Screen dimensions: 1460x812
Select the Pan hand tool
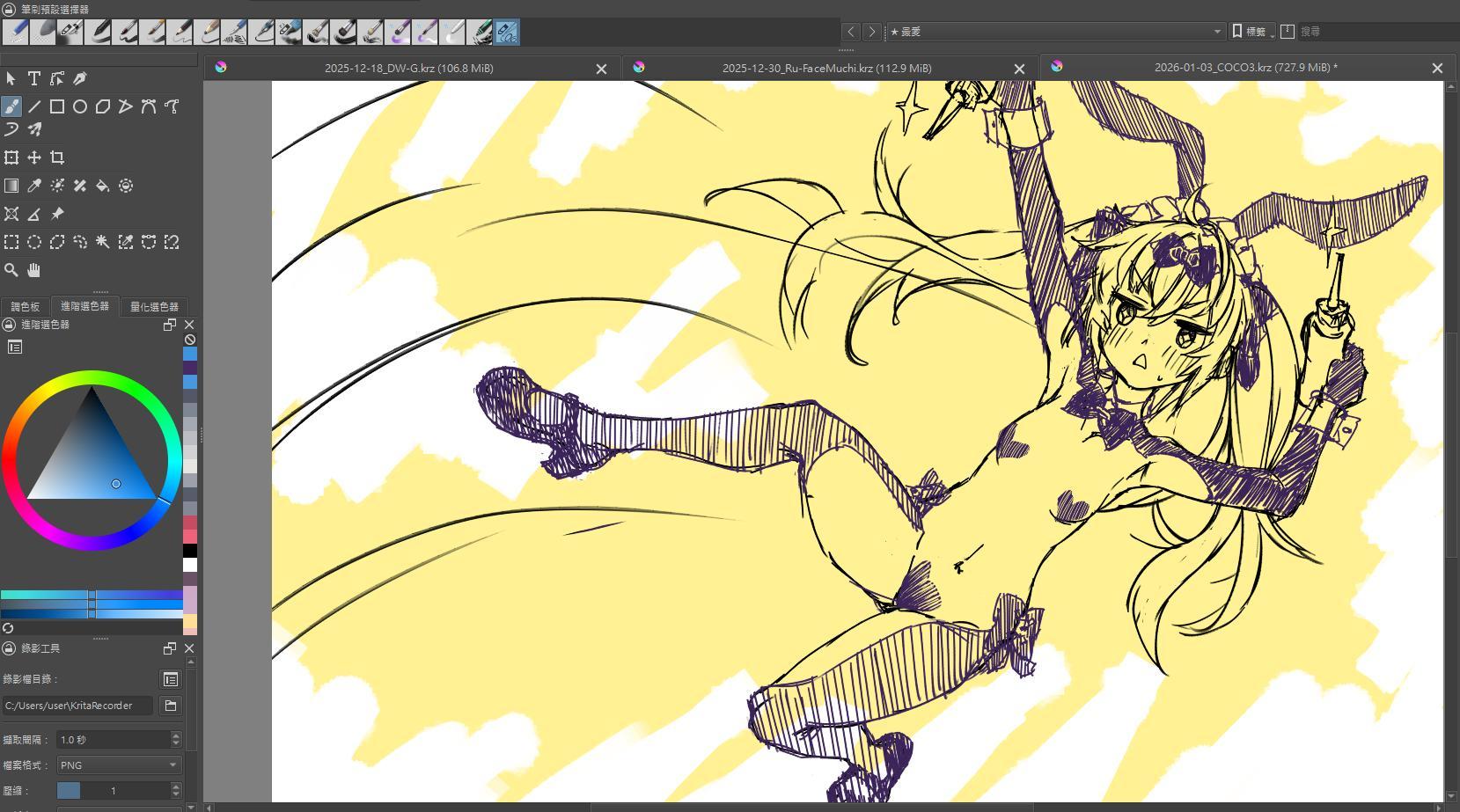tap(34, 270)
